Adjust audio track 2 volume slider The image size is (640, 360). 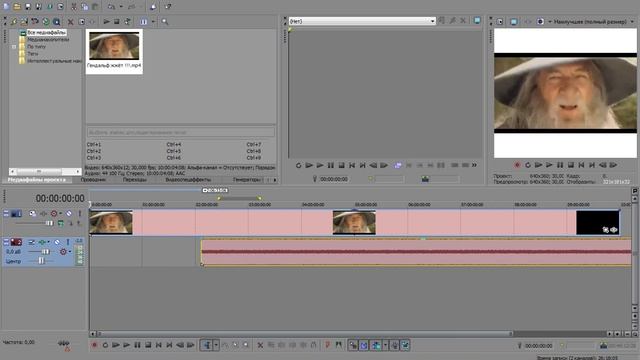click(x=46, y=252)
